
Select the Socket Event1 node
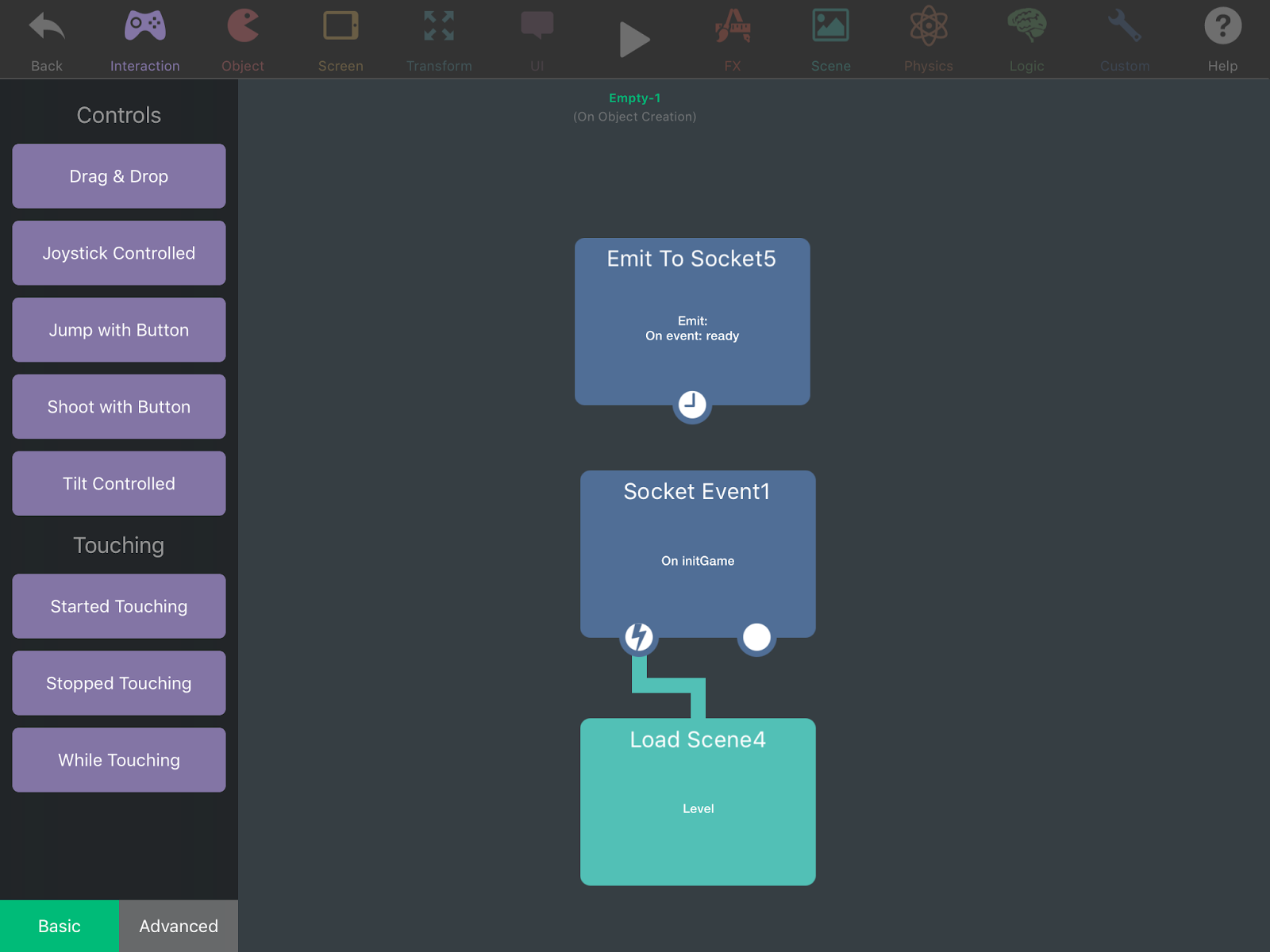pos(698,554)
